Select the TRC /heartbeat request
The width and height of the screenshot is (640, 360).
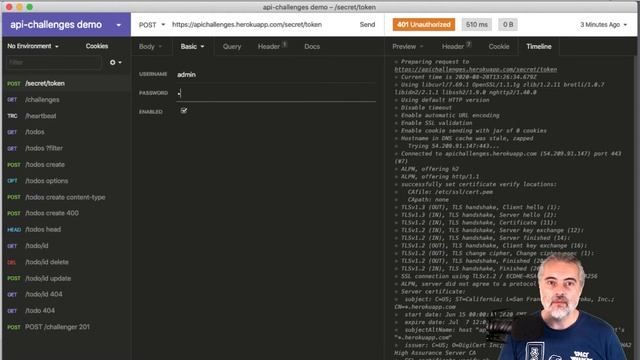(66, 116)
